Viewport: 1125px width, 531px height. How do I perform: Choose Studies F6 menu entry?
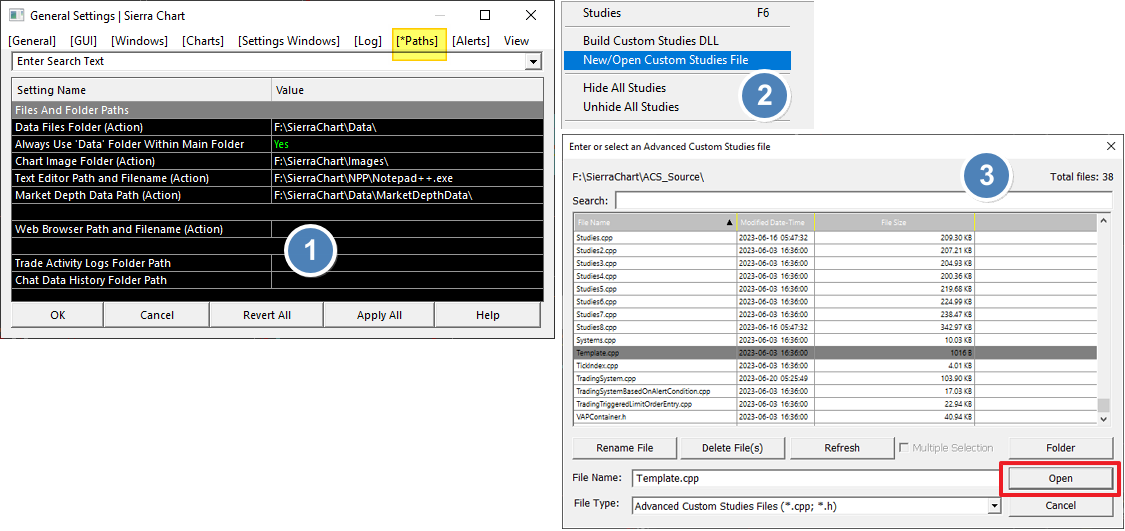pyautogui.click(x=677, y=13)
